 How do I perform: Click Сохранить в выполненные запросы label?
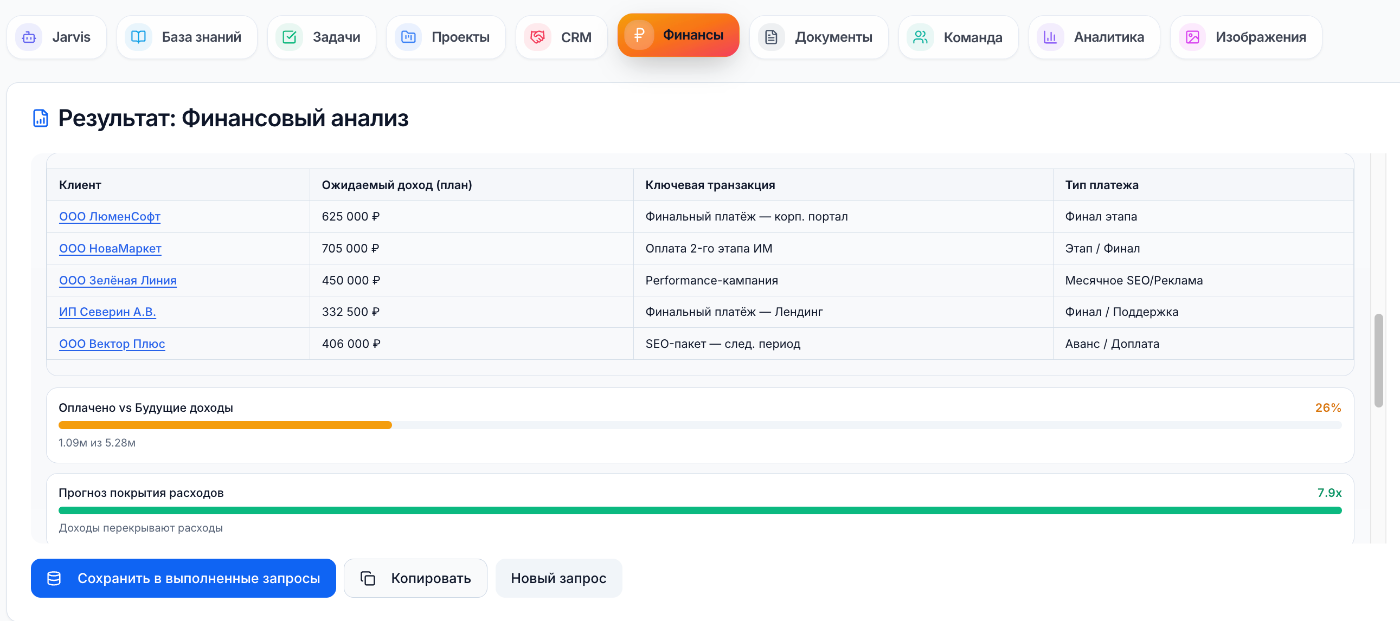coord(199,578)
